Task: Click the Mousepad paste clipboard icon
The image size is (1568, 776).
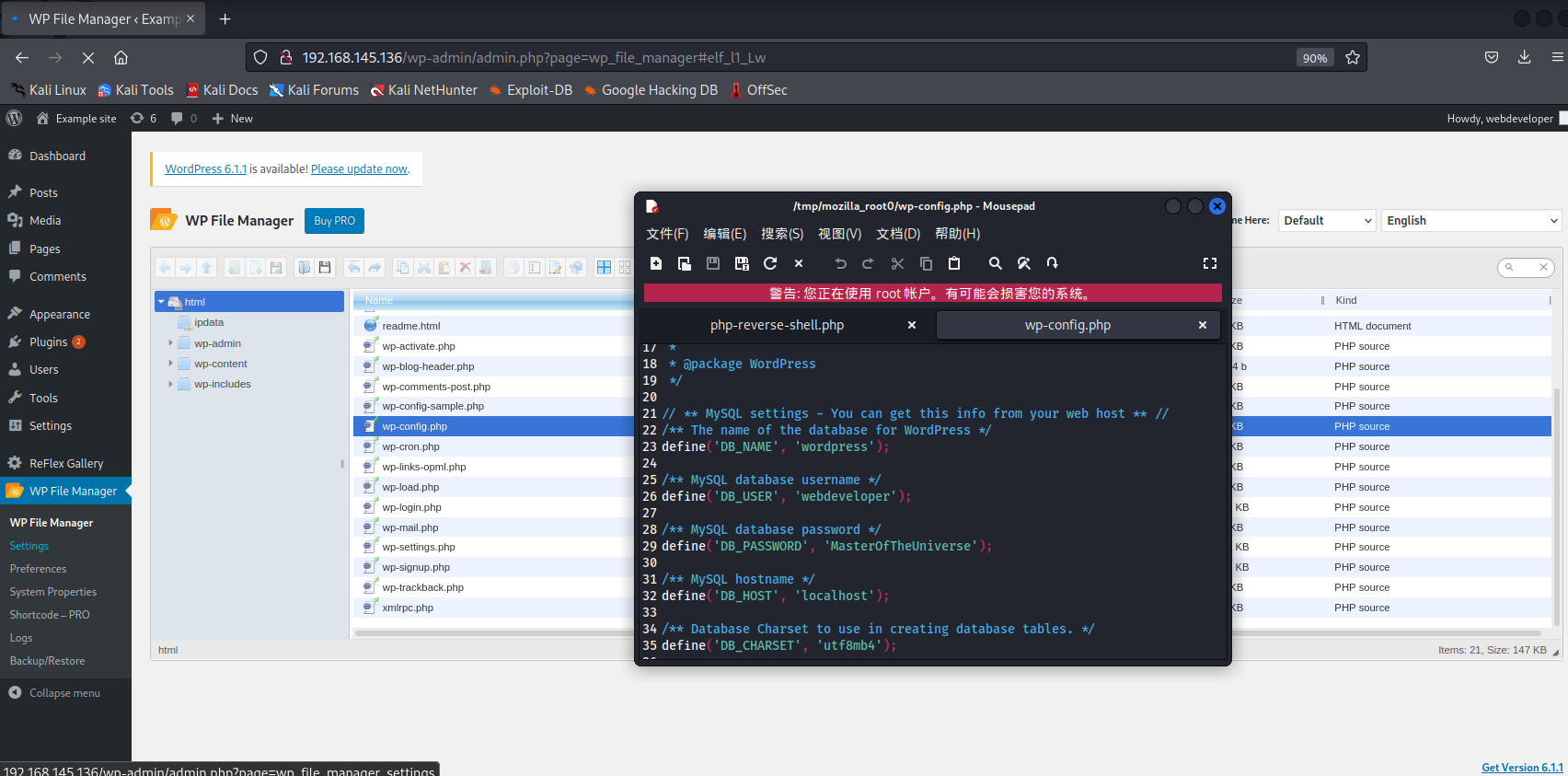Action: [x=954, y=263]
